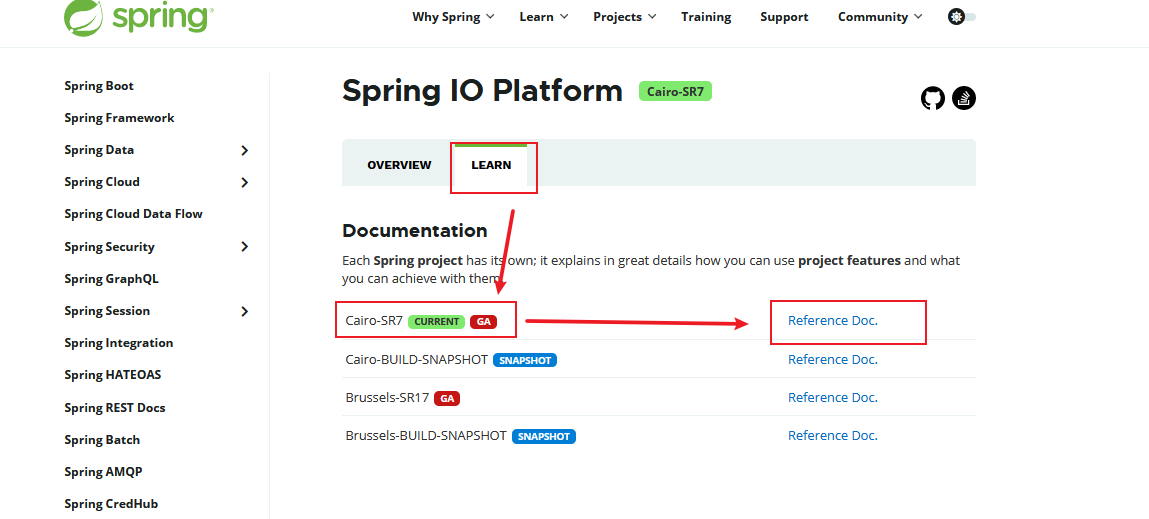Expand Spring Security submenu chevron

click(x=245, y=247)
